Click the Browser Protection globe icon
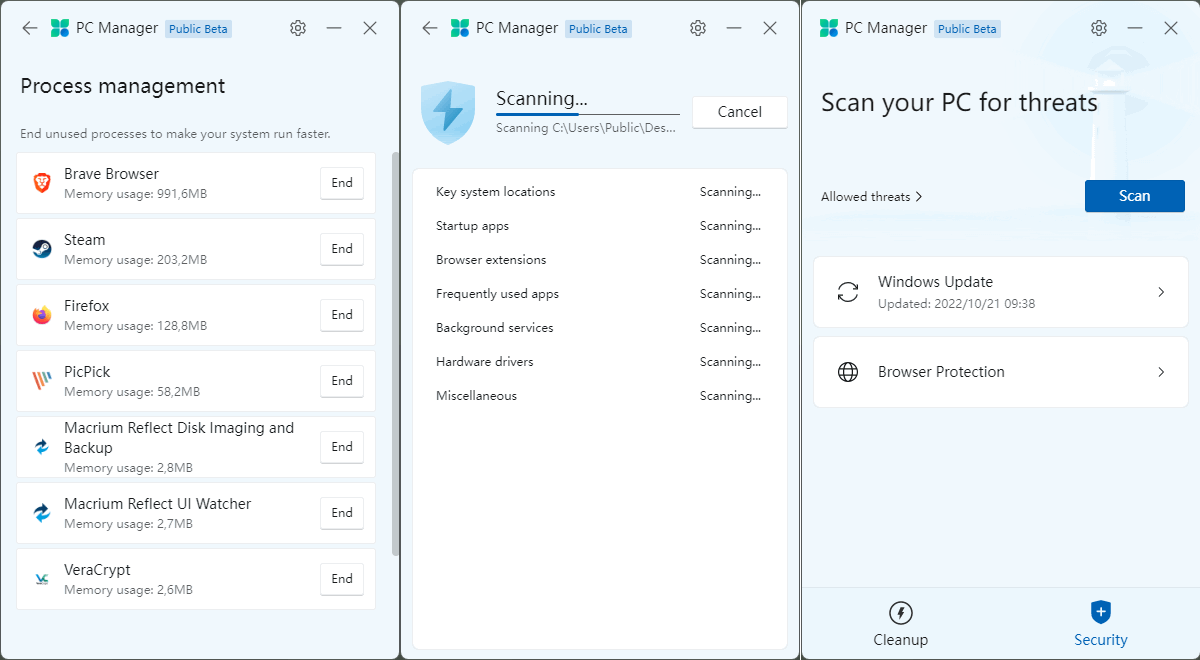1200x660 pixels. (x=848, y=372)
